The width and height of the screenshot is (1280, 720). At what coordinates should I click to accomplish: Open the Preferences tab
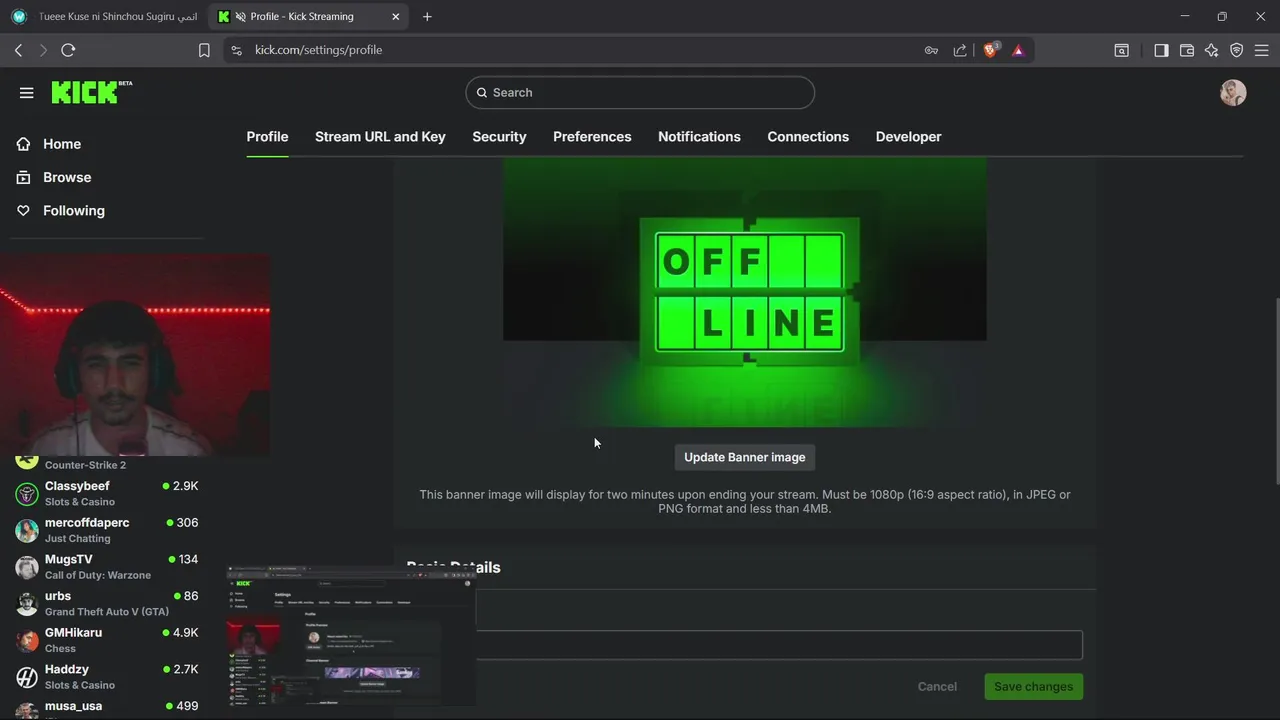[592, 137]
